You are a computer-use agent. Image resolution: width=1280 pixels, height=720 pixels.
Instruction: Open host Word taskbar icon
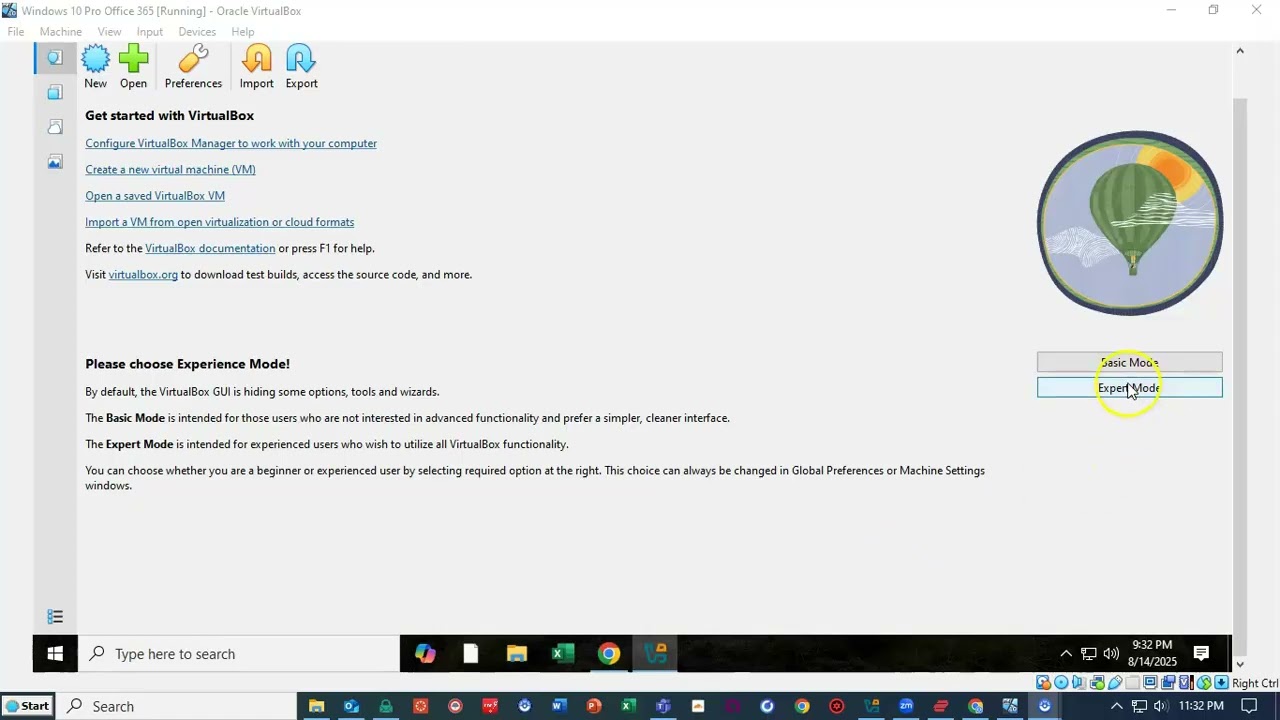pyautogui.click(x=559, y=706)
